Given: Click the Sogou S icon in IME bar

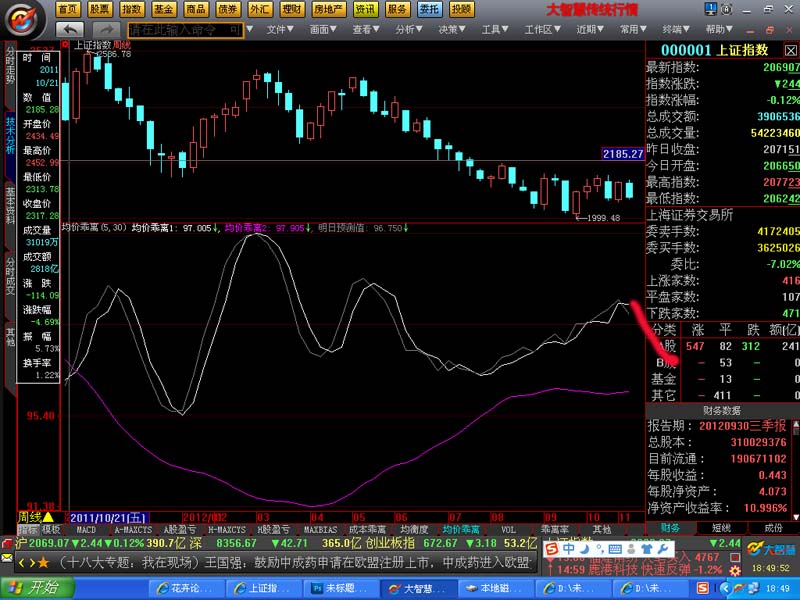Looking at the screenshot, I should 551,549.
